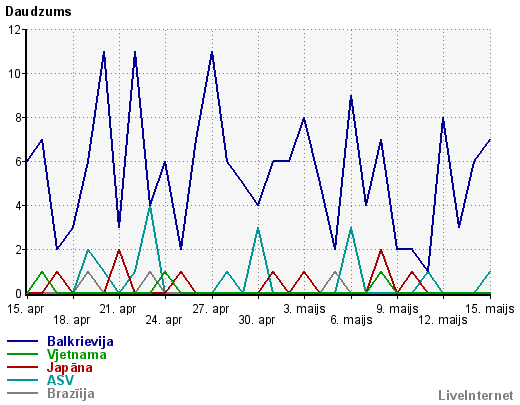Click the y-axis value 12
Screen dimensions: 520x405
coord(15,30)
